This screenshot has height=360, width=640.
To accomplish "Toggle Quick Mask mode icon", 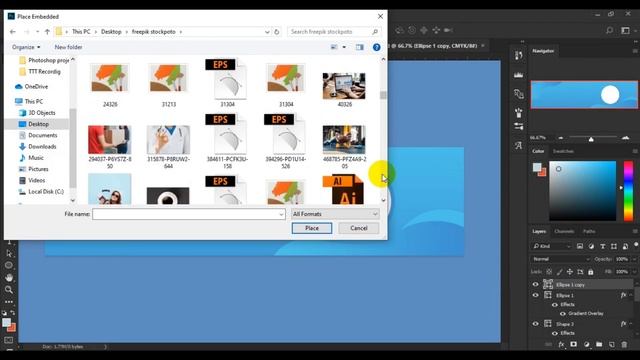I will [x=9, y=340].
